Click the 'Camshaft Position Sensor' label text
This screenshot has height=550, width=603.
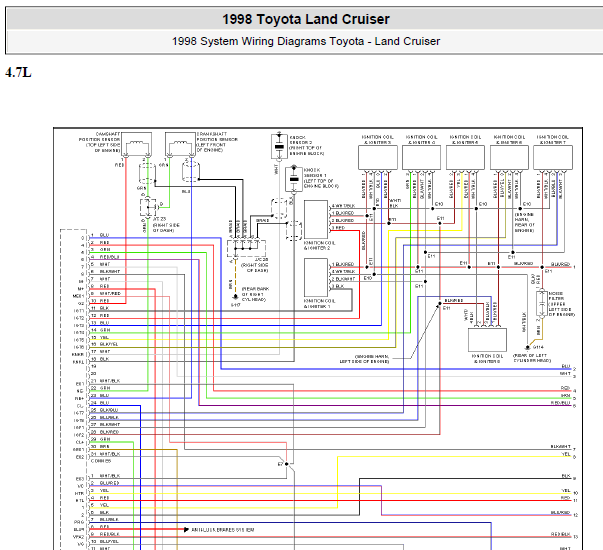99,142
